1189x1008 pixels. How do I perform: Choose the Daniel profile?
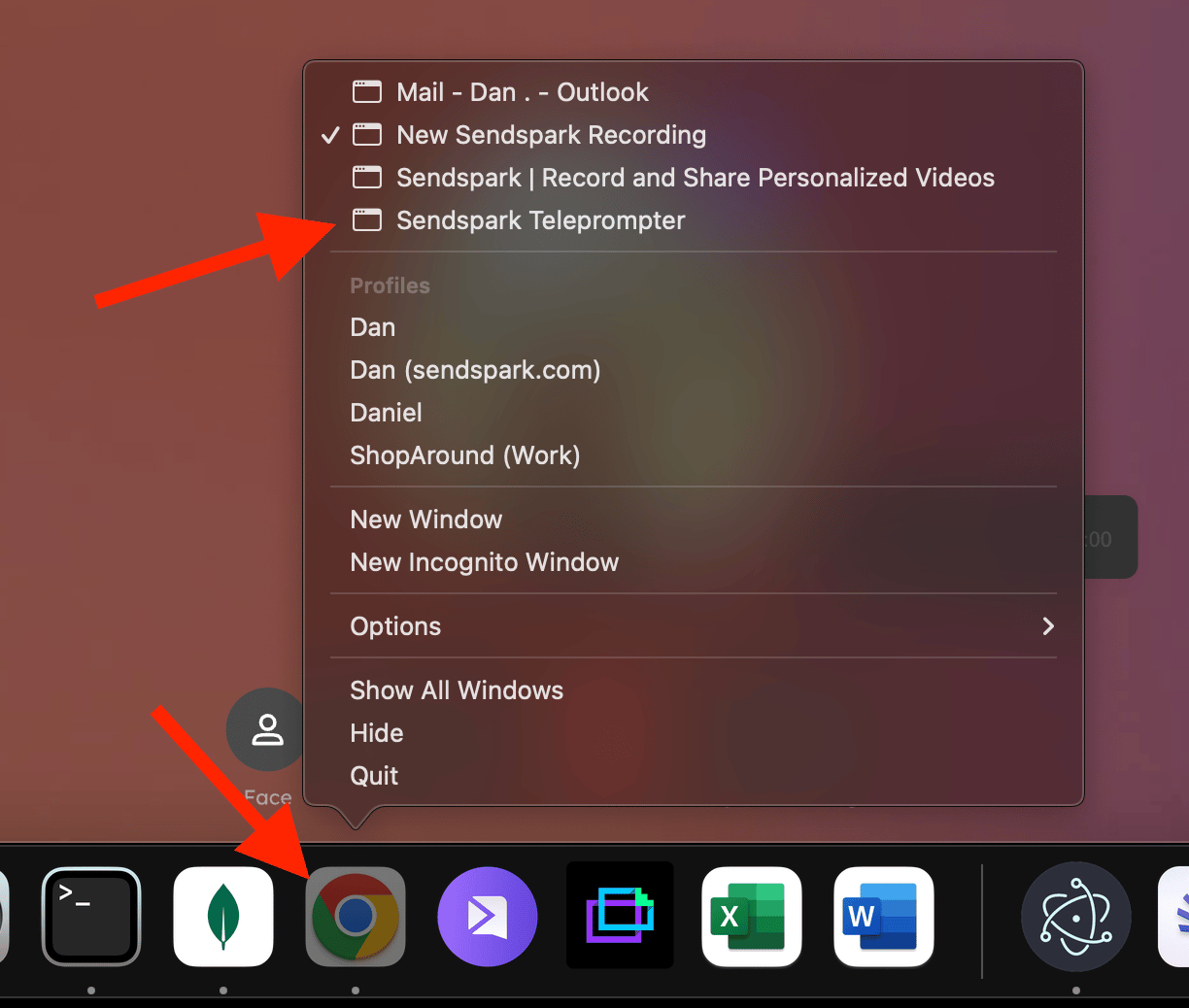694,413
